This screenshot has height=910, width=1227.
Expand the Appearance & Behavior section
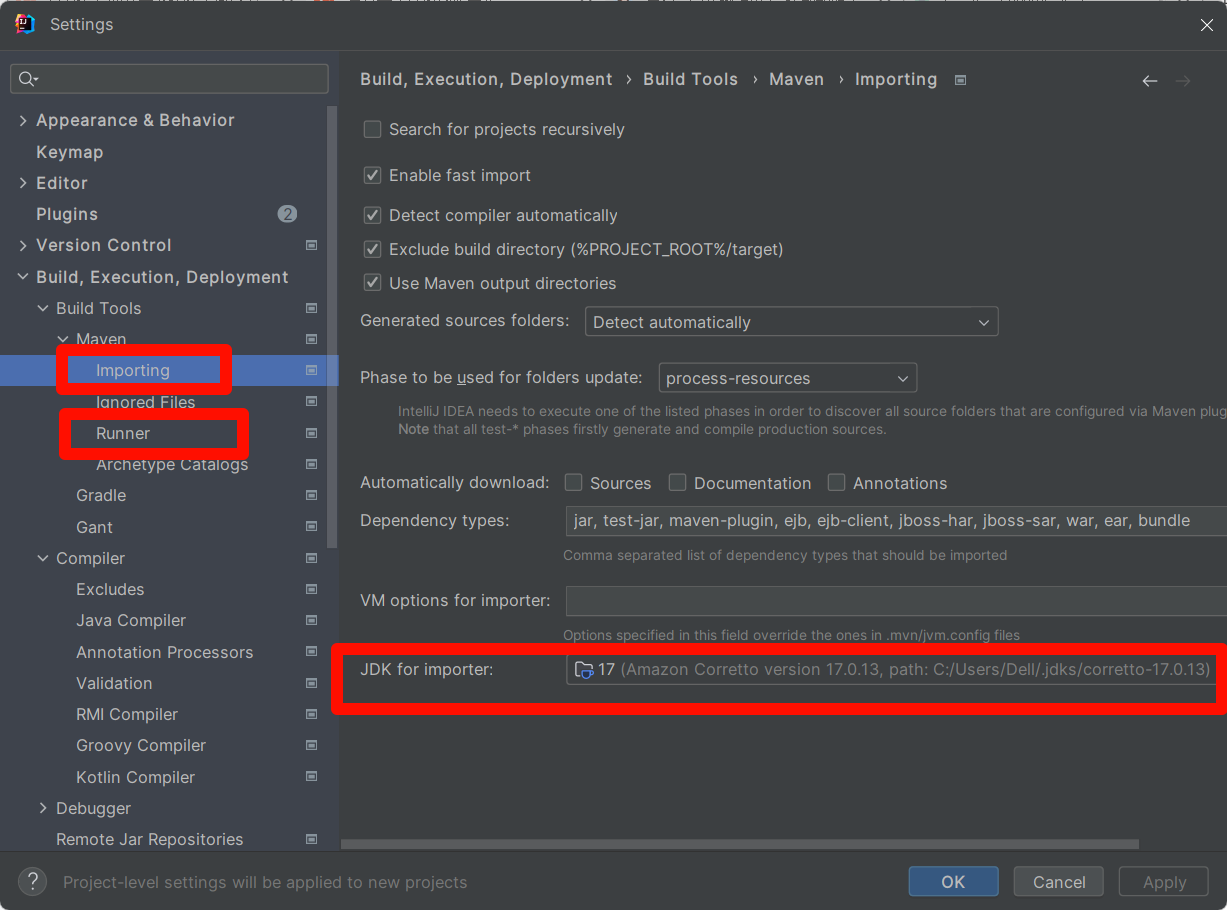23,120
